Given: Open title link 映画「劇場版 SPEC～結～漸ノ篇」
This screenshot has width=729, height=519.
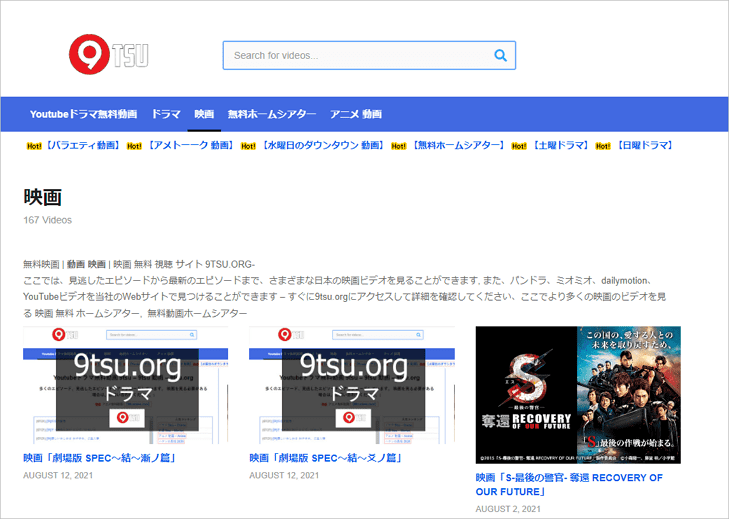Looking at the screenshot, I should coord(100,458).
